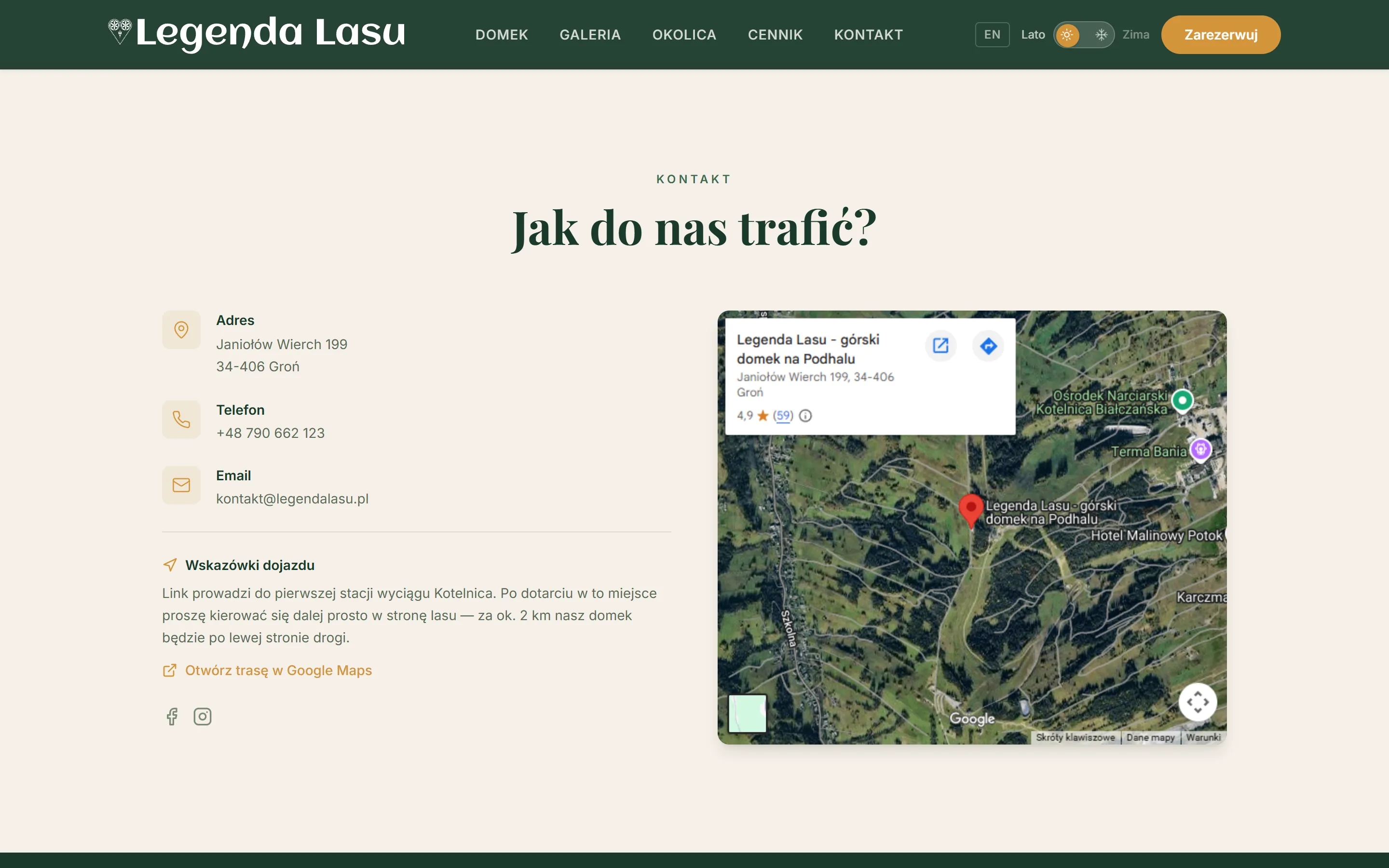Open Skróty klawiszowe on the map

pyautogui.click(x=1075, y=737)
